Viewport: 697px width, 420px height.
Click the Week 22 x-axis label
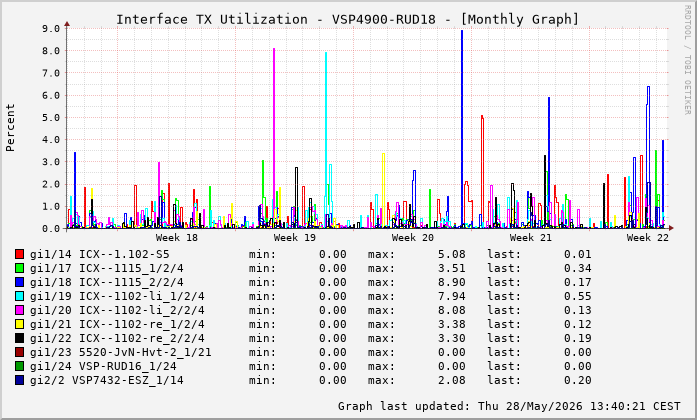648,237
